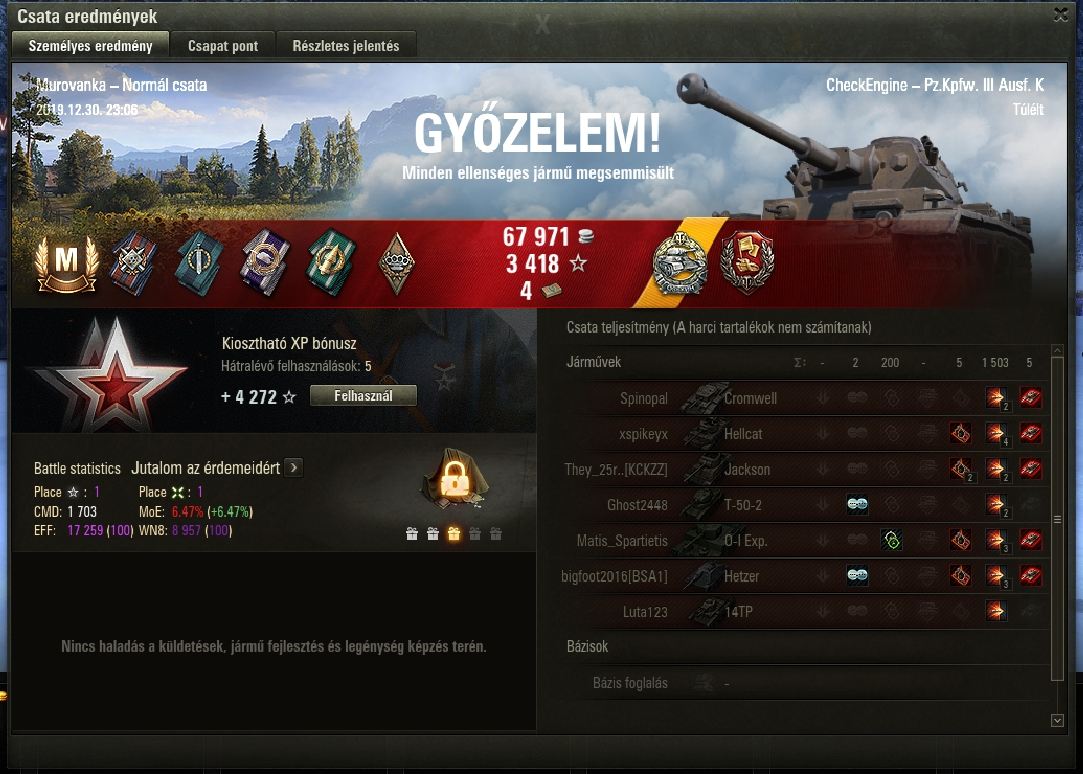Click the first white gift box icon
1083x774 pixels.
(412, 534)
